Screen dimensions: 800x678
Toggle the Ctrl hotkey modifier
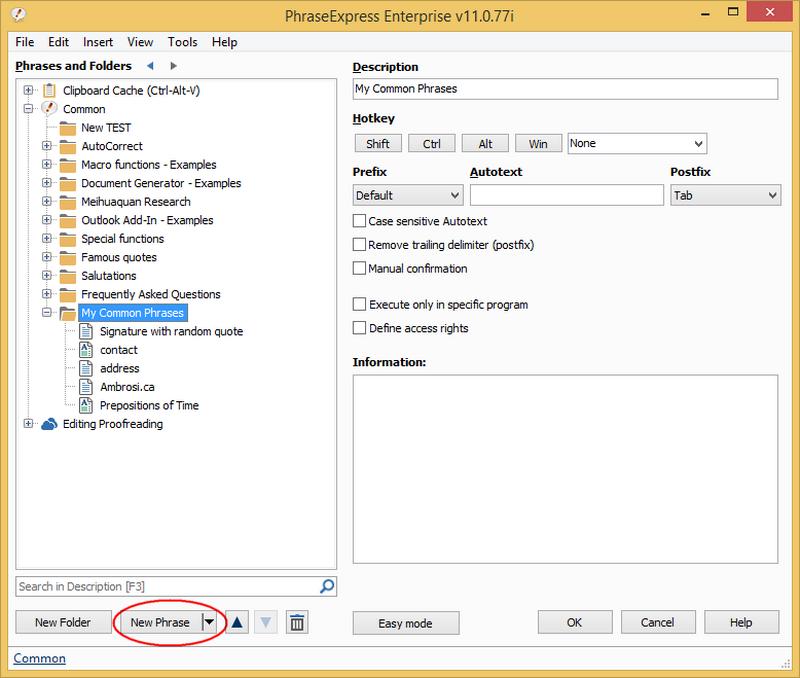point(432,144)
